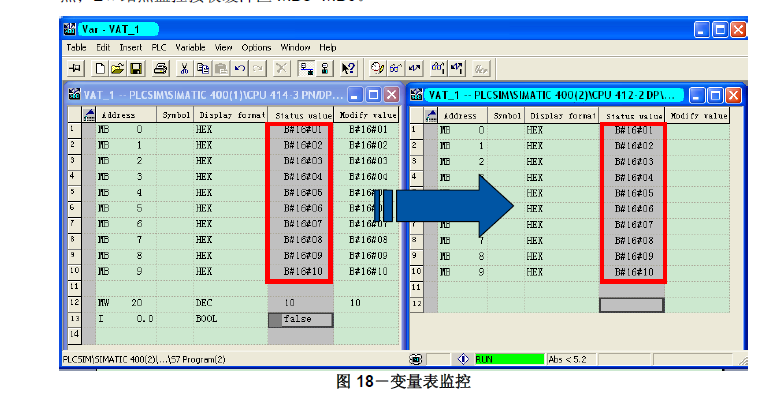This screenshot has height=416, width=776.
Task: Select row 1 header in CPU 414-3 table
Action: click(x=75, y=130)
